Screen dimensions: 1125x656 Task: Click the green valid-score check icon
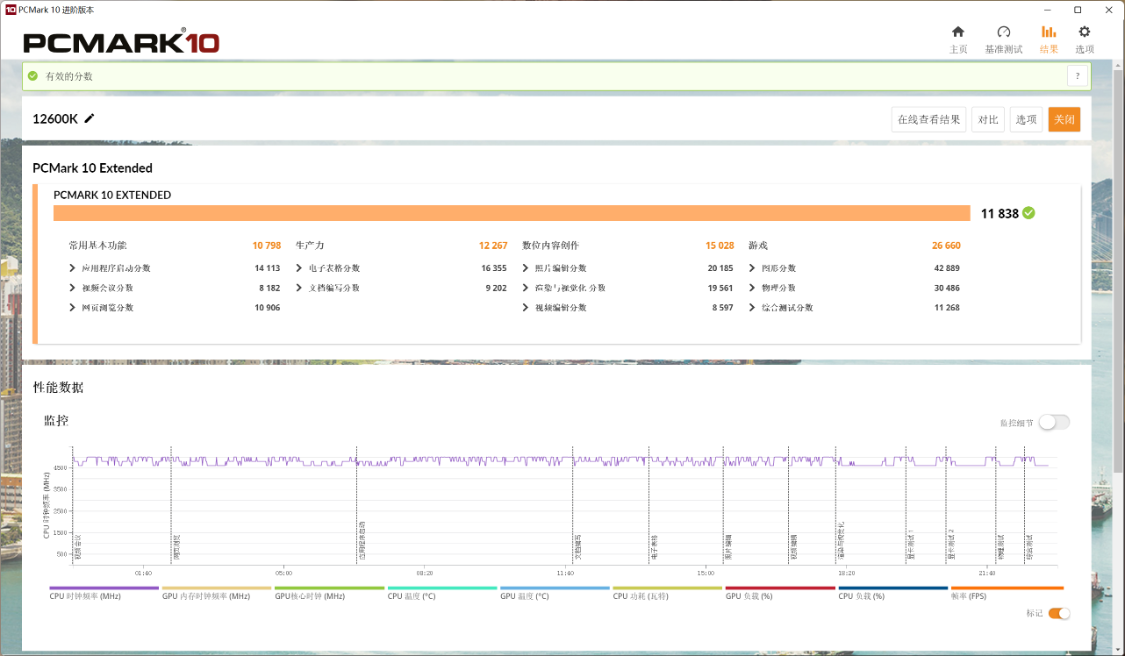click(x=33, y=76)
